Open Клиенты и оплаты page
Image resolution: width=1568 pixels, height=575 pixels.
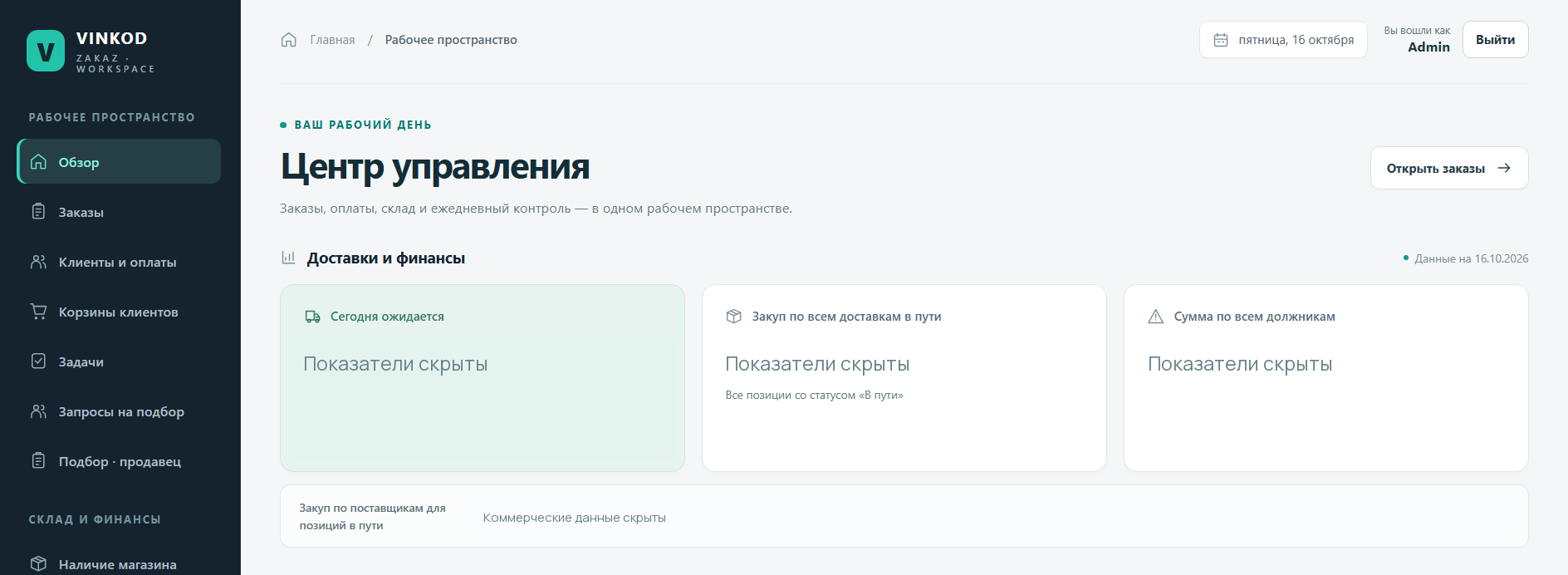tap(119, 262)
